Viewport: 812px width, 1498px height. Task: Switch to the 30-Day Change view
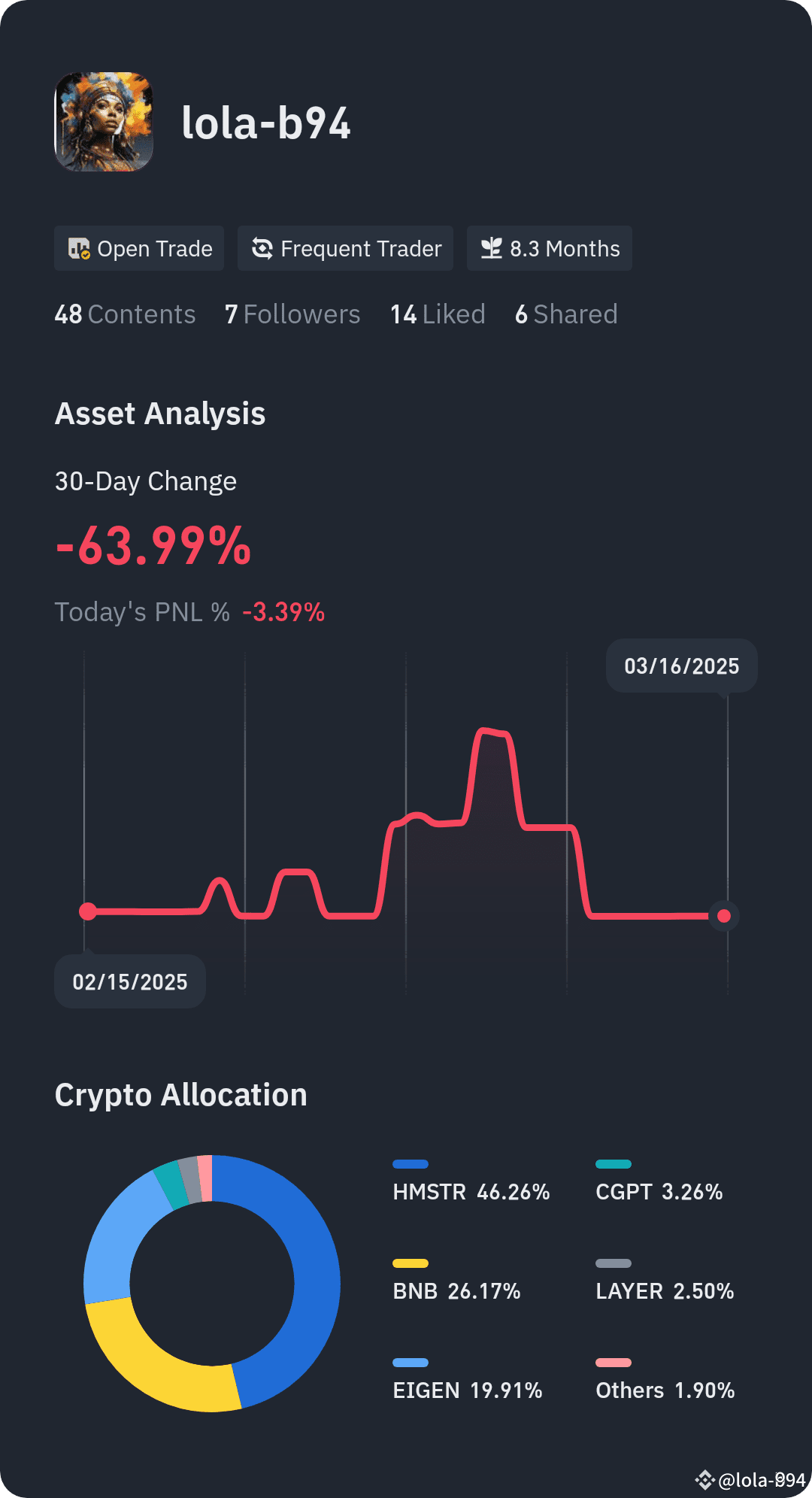click(145, 481)
